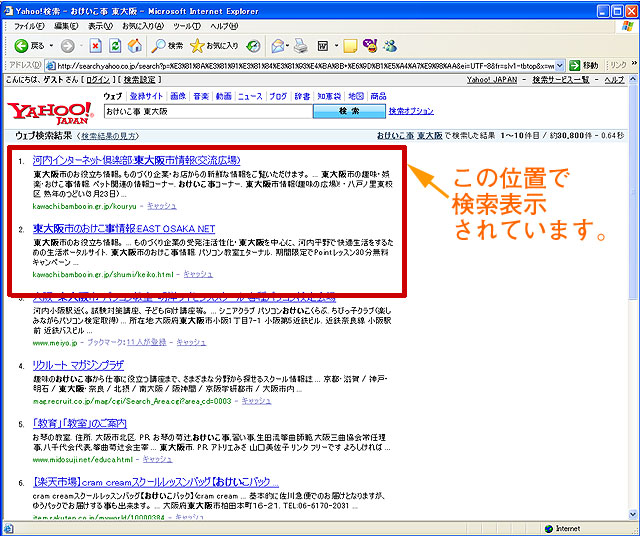Image resolution: width=640 pixels, height=536 pixels.
Task: Click the 検索オプション link
Action: [x=411, y=111]
